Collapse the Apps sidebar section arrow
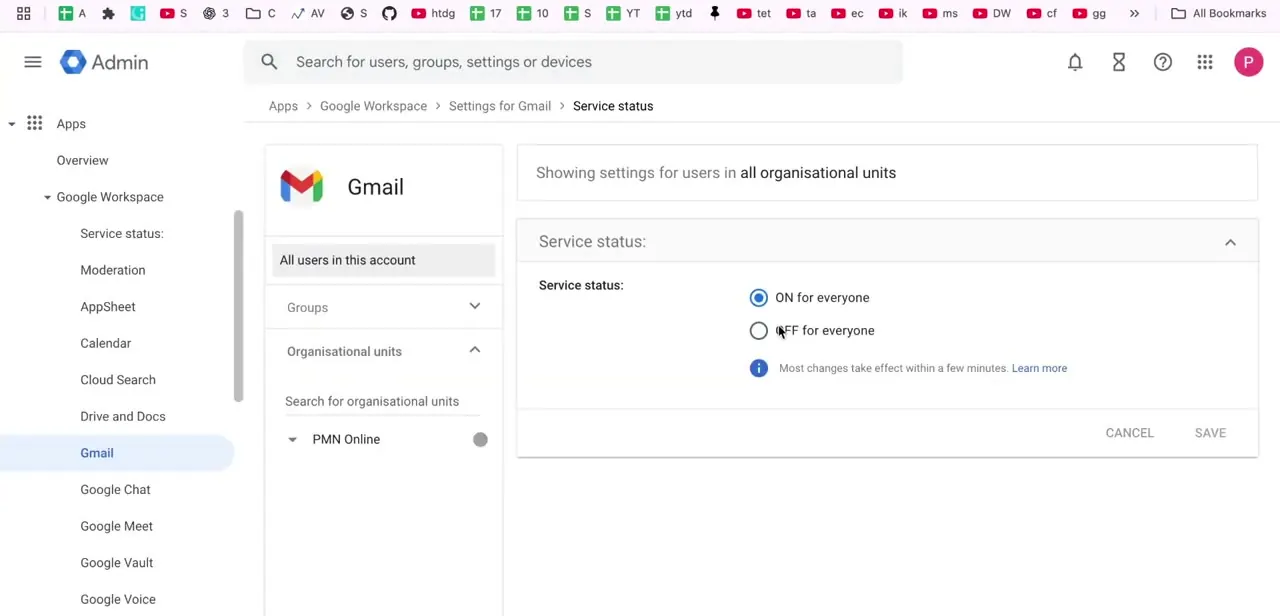This screenshot has height=616, width=1280. click(x=12, y=124)
